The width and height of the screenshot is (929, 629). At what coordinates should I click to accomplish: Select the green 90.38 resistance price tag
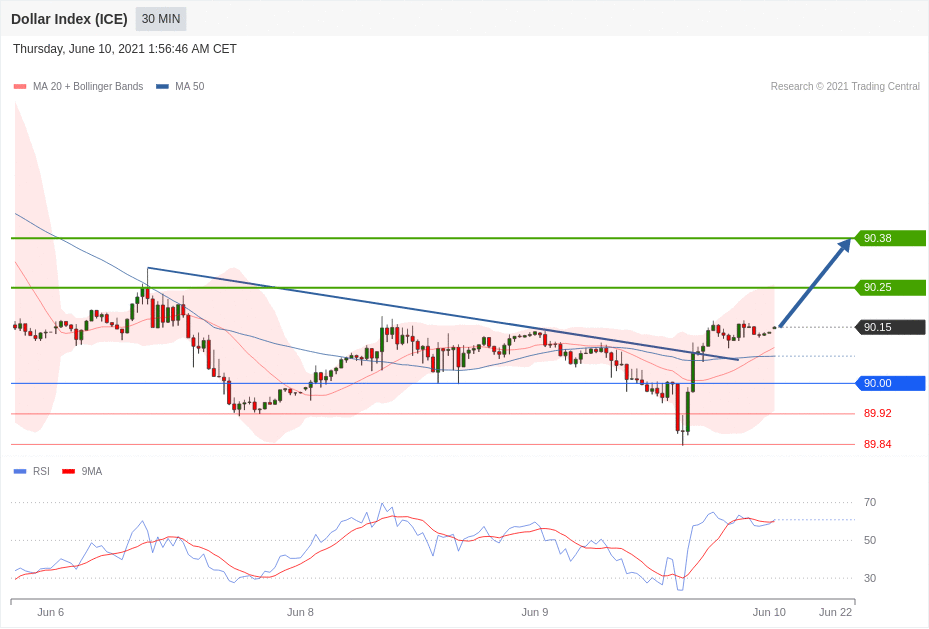click(x=889, y=238)
